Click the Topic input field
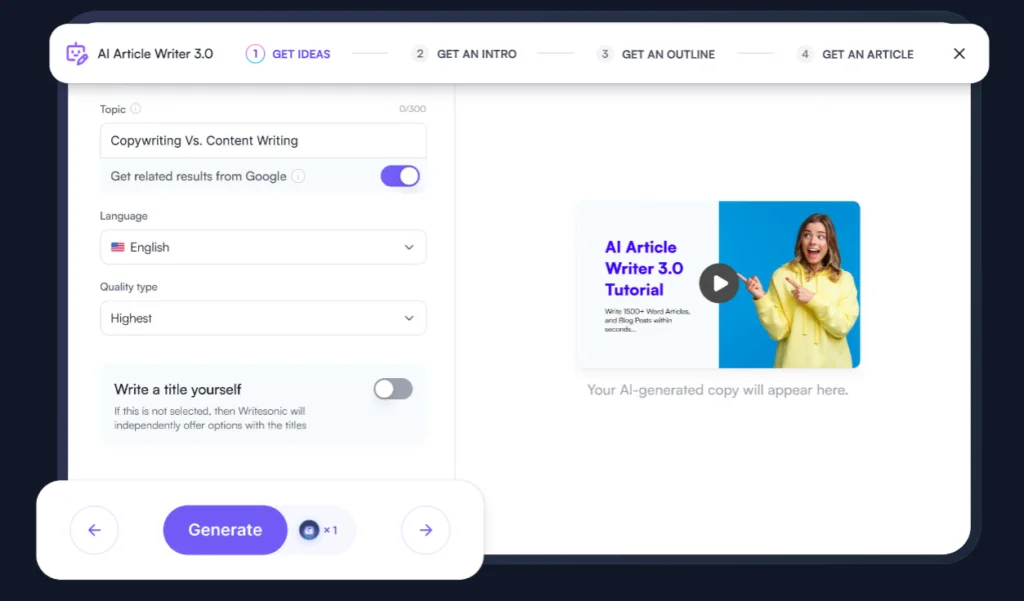The image size is (1024, 601). [263, 140]
